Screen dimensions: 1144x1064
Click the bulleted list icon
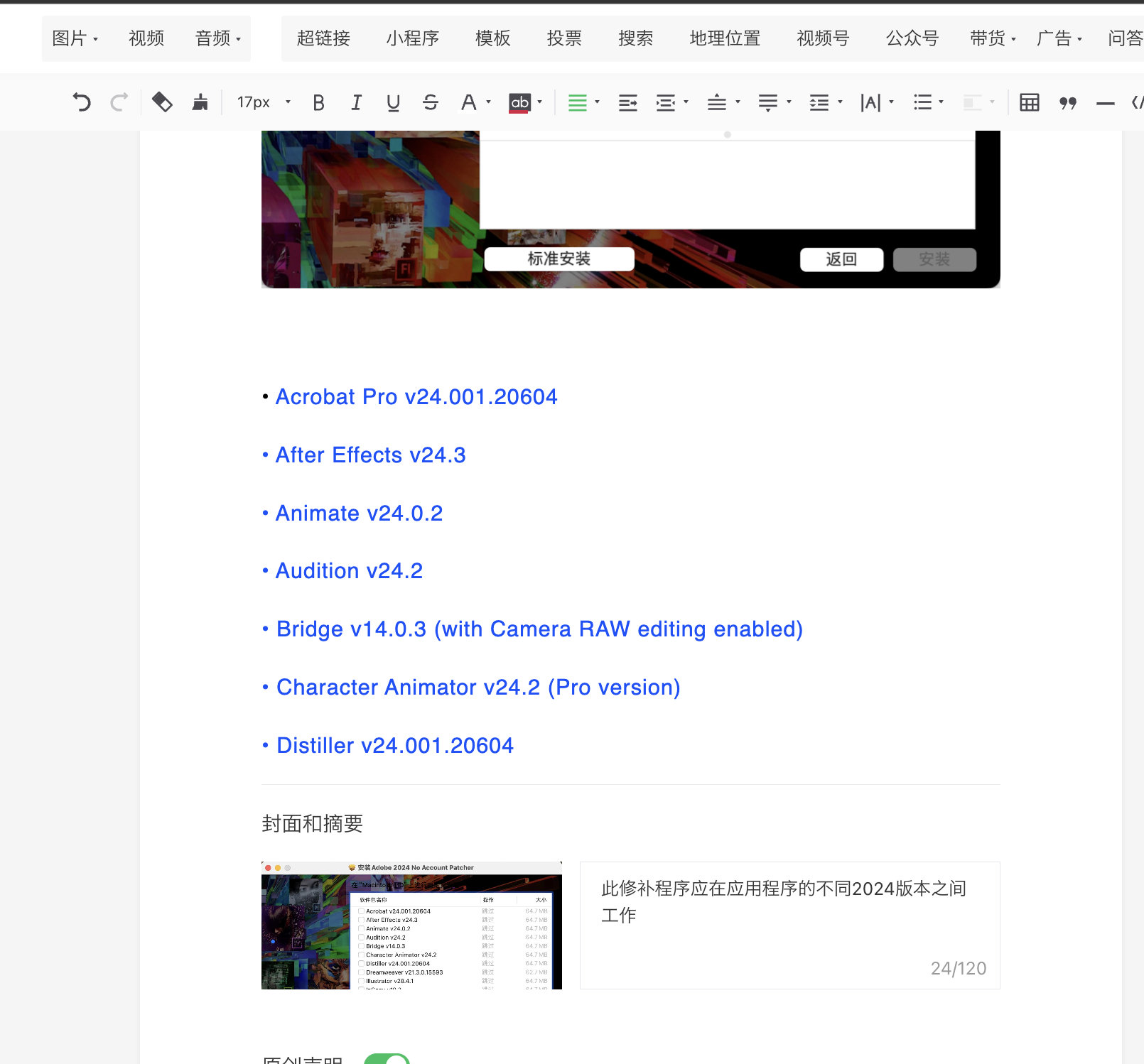point(922,103)
